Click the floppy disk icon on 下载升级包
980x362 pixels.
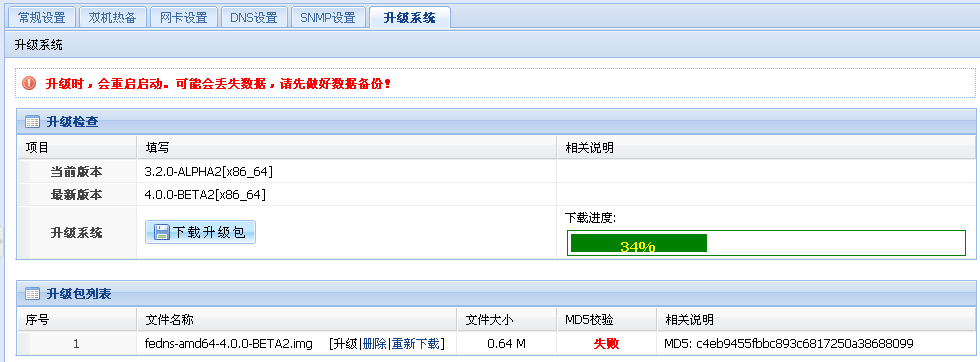coord(162,233)
